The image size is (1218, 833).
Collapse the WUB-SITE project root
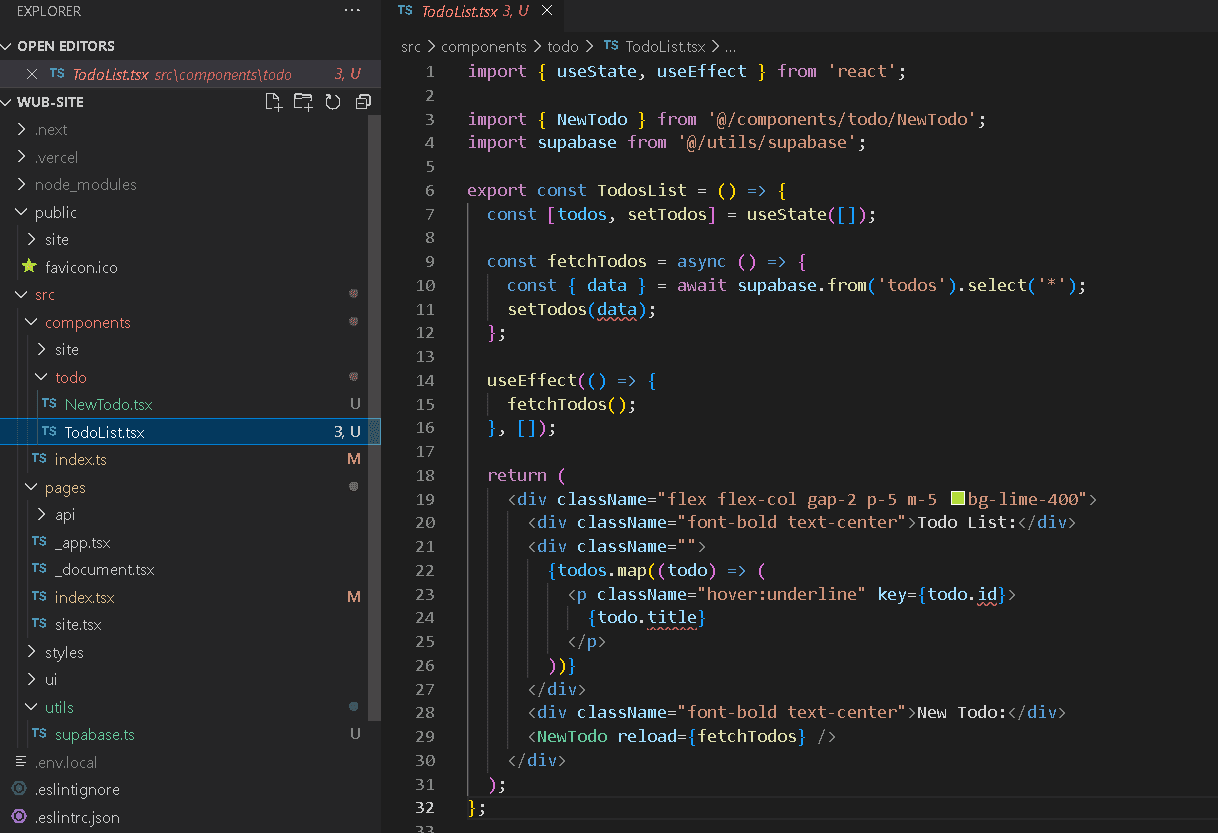point(50,102)
